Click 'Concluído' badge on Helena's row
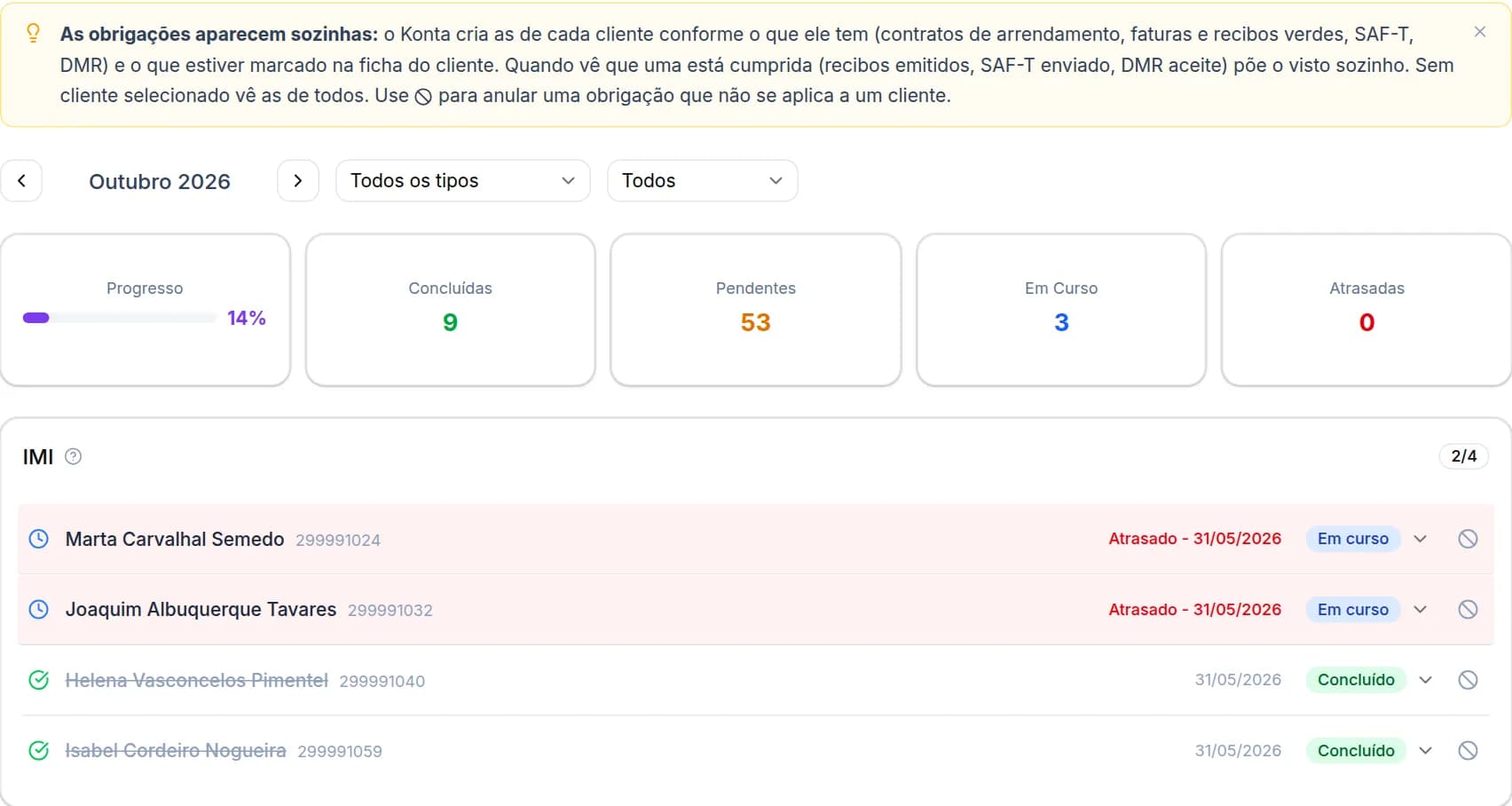The height and width of the screenshot is (806, 1512). pyautogui.click(x=1356, y=680)
